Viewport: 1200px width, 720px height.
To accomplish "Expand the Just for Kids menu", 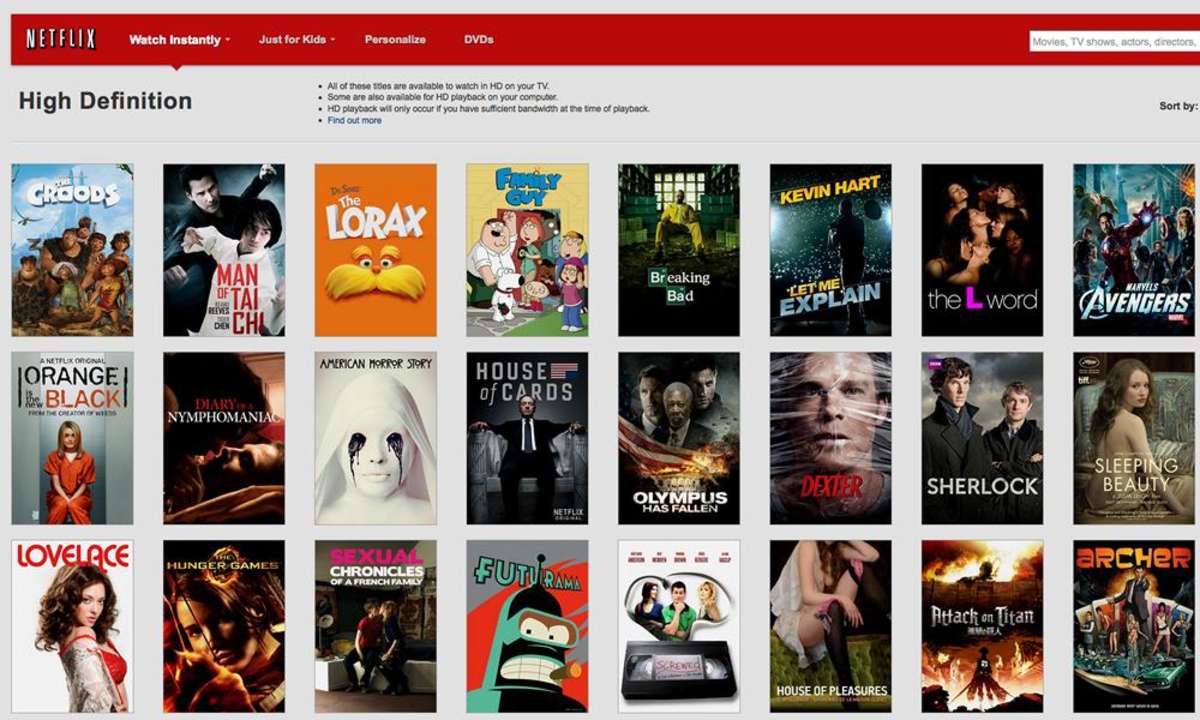I will 296,40.
